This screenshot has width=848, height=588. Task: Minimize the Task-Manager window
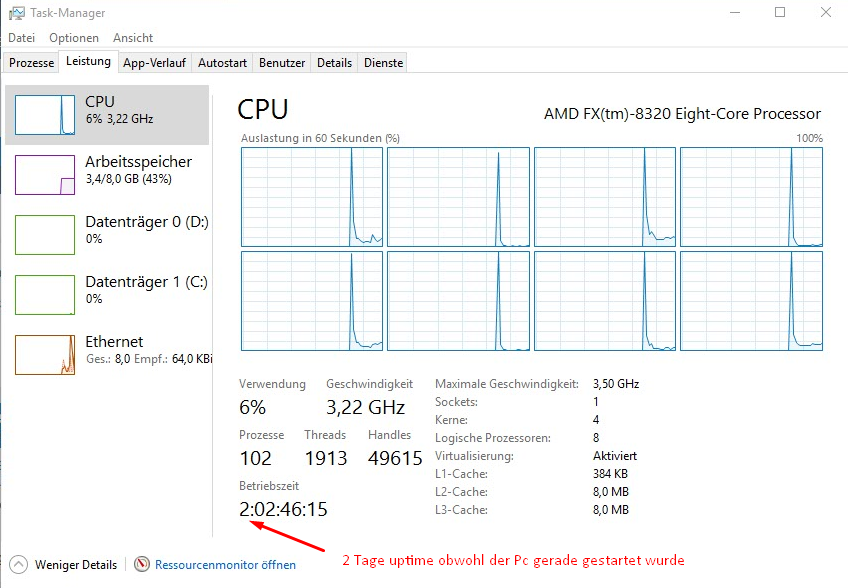(736, 13)
